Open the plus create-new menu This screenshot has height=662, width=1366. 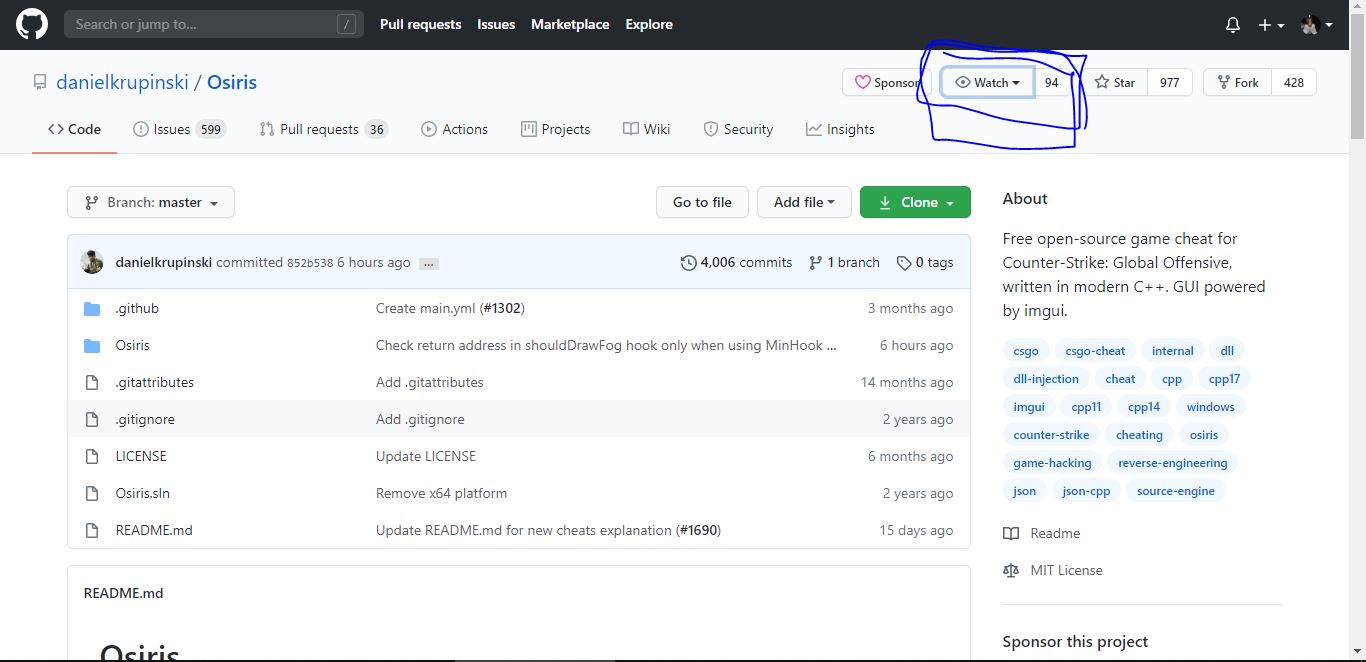tap(1271, 25)
